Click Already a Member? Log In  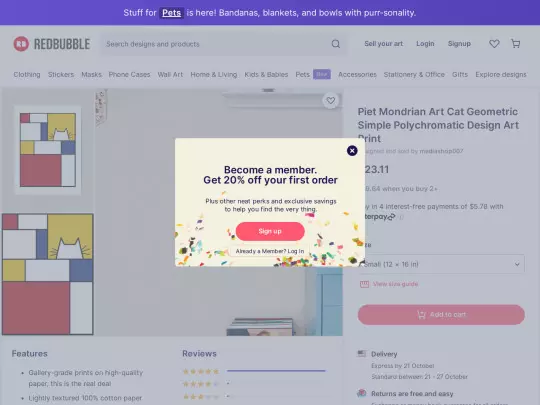(x=270, y=251)
